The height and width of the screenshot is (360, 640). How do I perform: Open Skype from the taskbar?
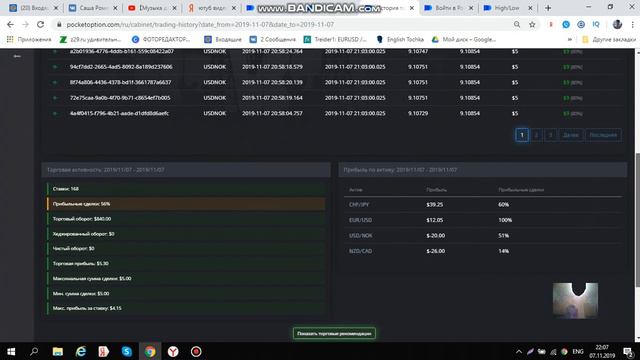127,351
